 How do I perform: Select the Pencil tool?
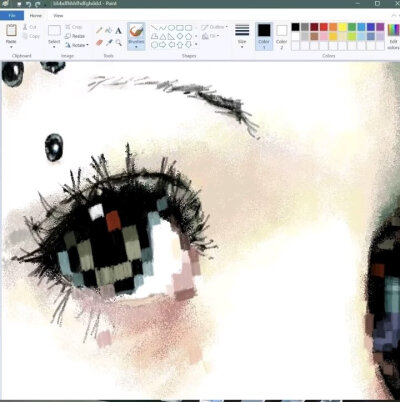point(99,31)
